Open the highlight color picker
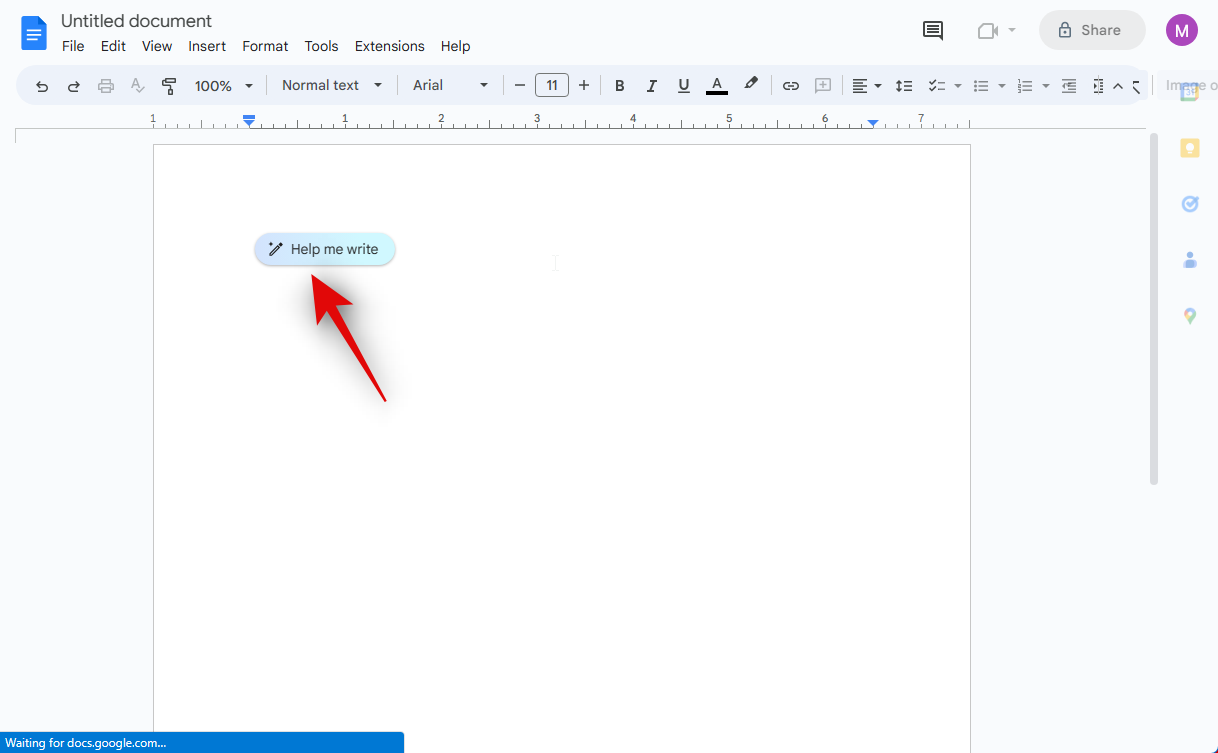Screen dimensions: 1218x753 (x=751, y=85)
